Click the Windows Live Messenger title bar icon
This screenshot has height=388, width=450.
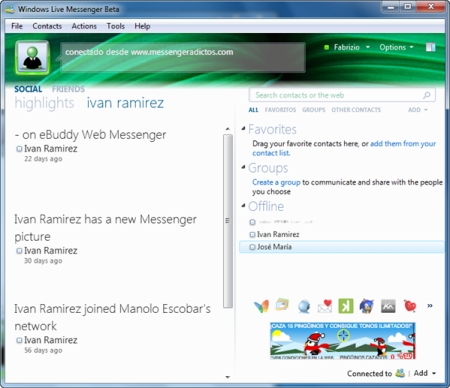(10, 9)
